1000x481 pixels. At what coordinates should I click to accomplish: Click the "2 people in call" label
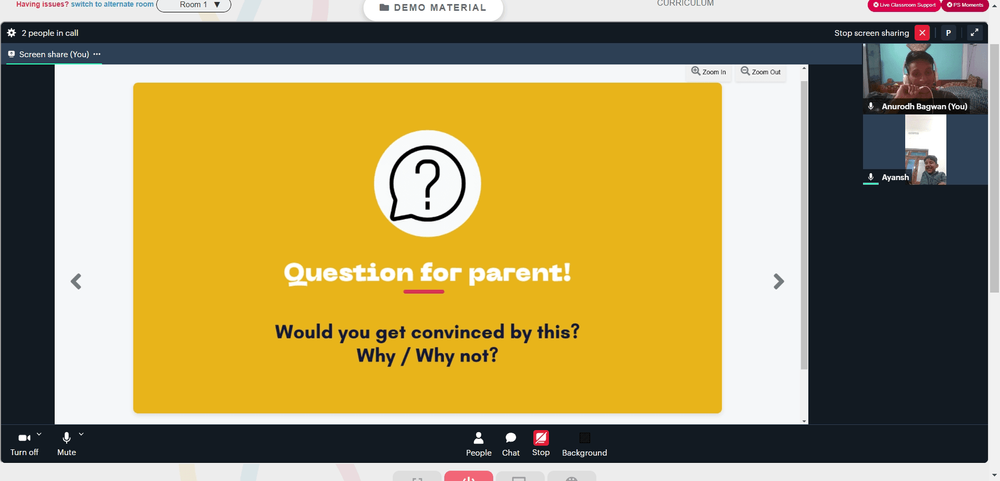(x=50, y=33)
